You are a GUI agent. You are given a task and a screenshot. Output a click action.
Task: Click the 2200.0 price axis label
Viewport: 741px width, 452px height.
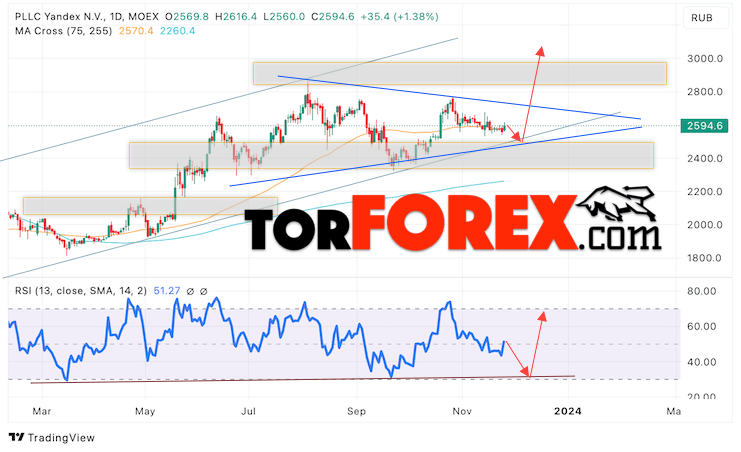click(705, 191)
